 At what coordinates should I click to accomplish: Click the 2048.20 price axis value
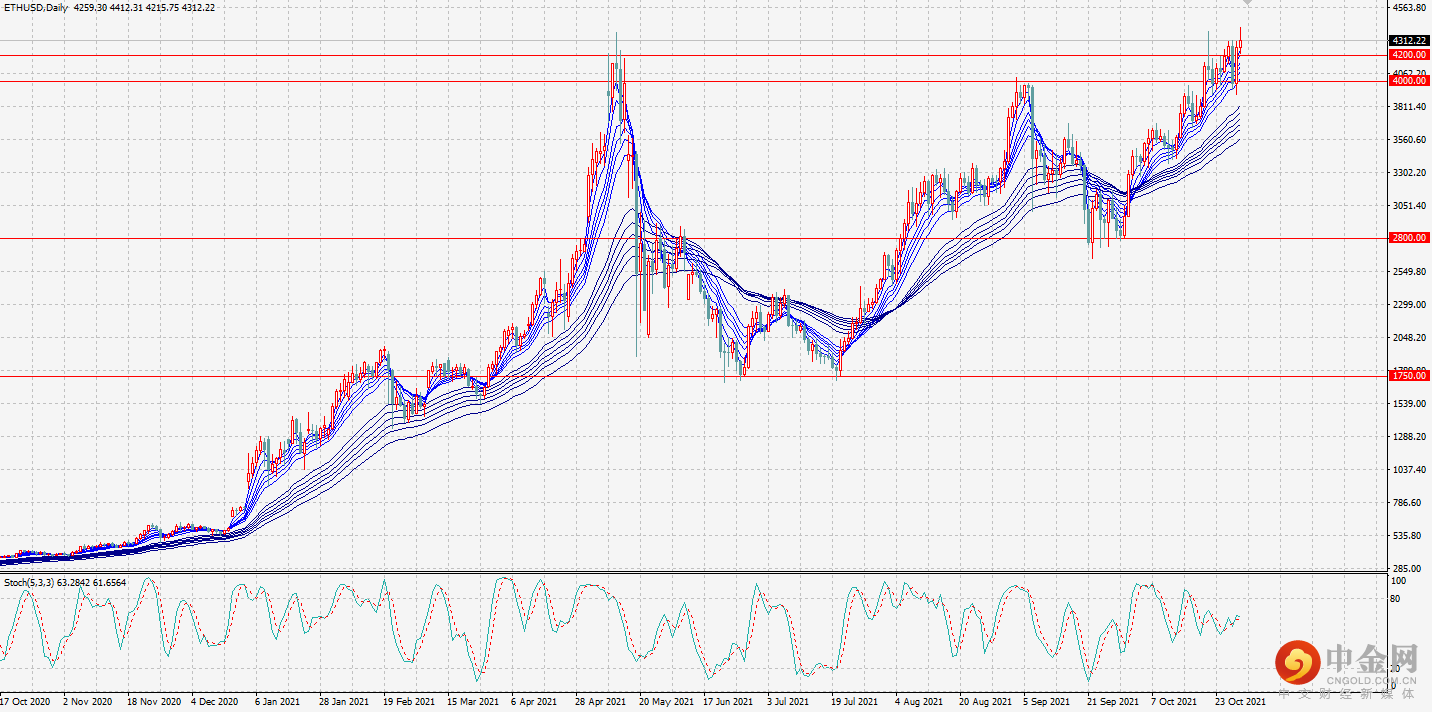[1408, 338]
